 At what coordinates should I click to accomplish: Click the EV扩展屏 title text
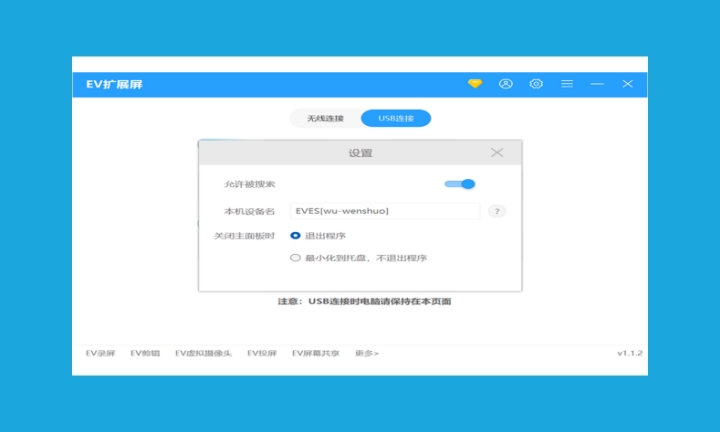tap(114, 84)
